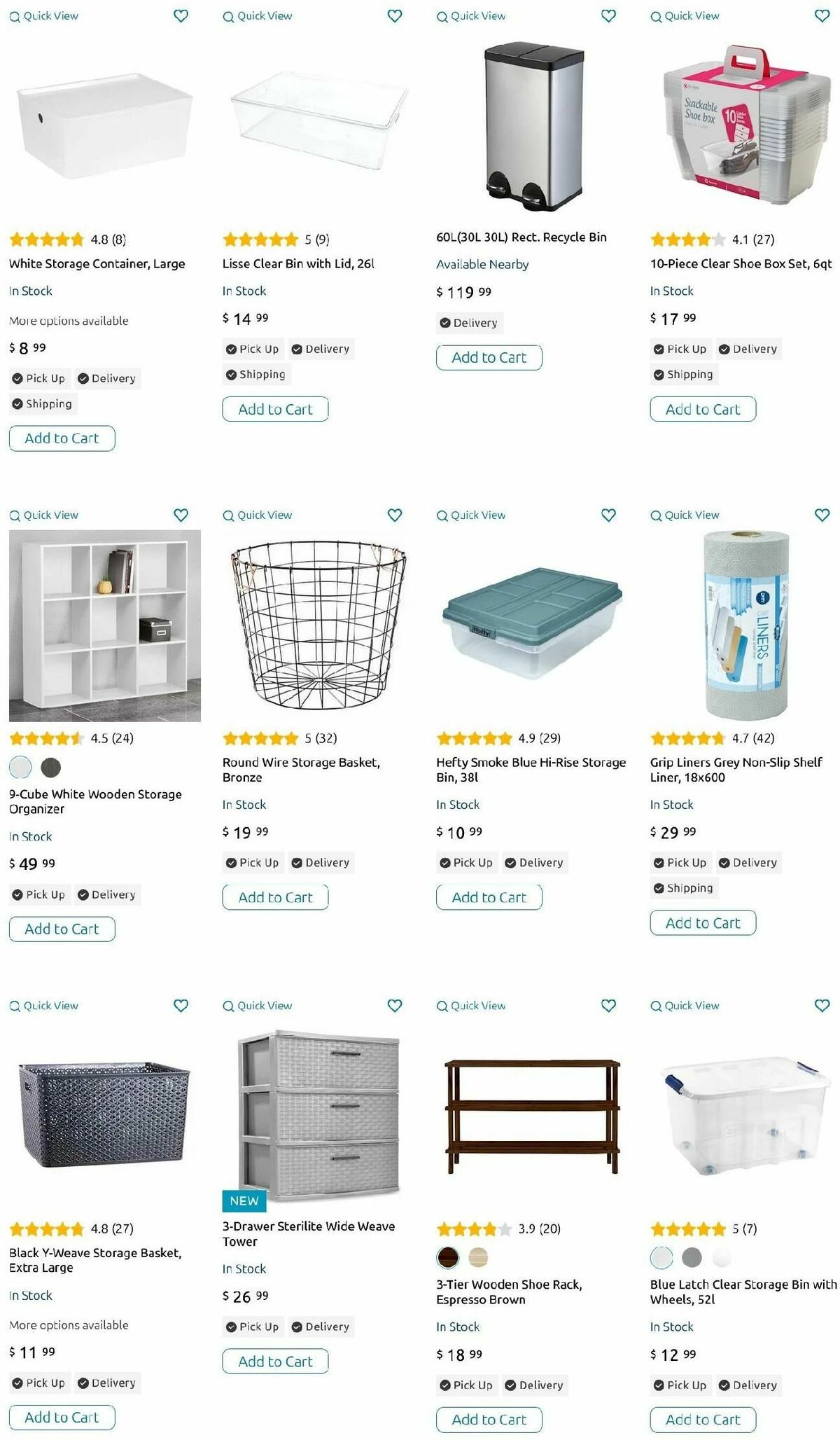Add 60L Recycle Bin to cart
This screenshot has height=1440, width=840.
click(489, 357)
